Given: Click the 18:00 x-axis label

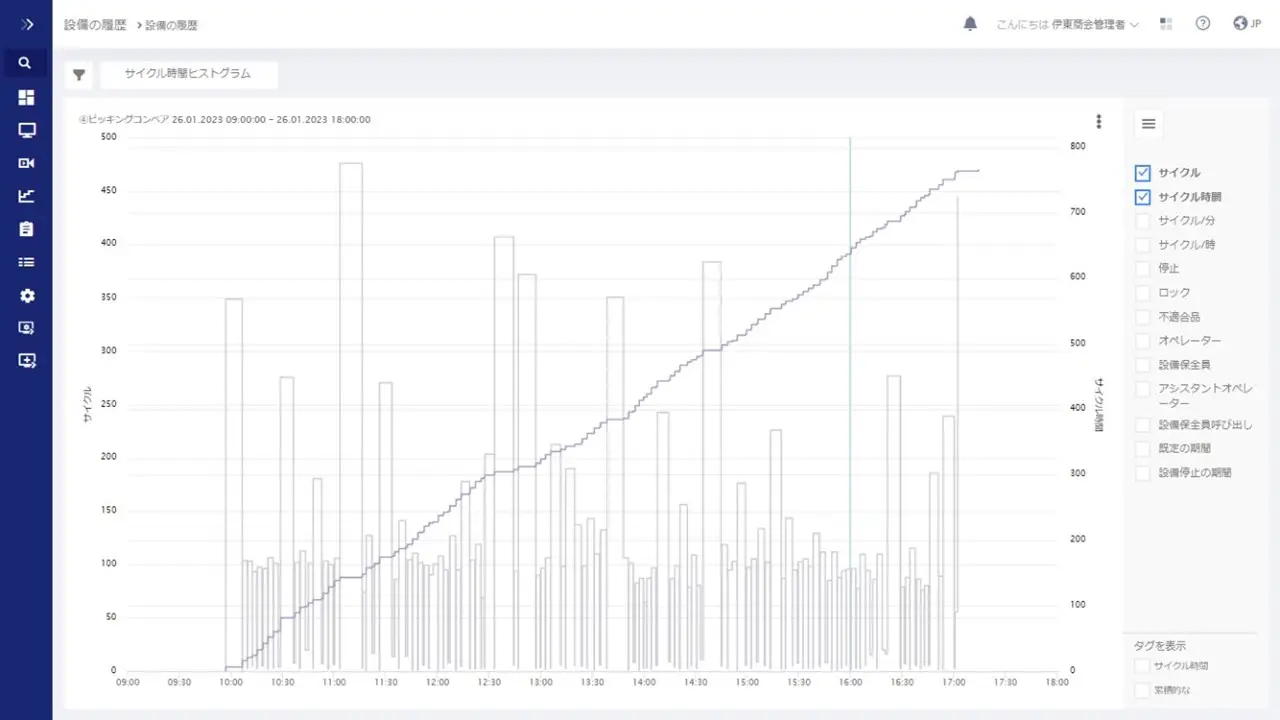Looking at the screenshot, I should point(1056,682).
